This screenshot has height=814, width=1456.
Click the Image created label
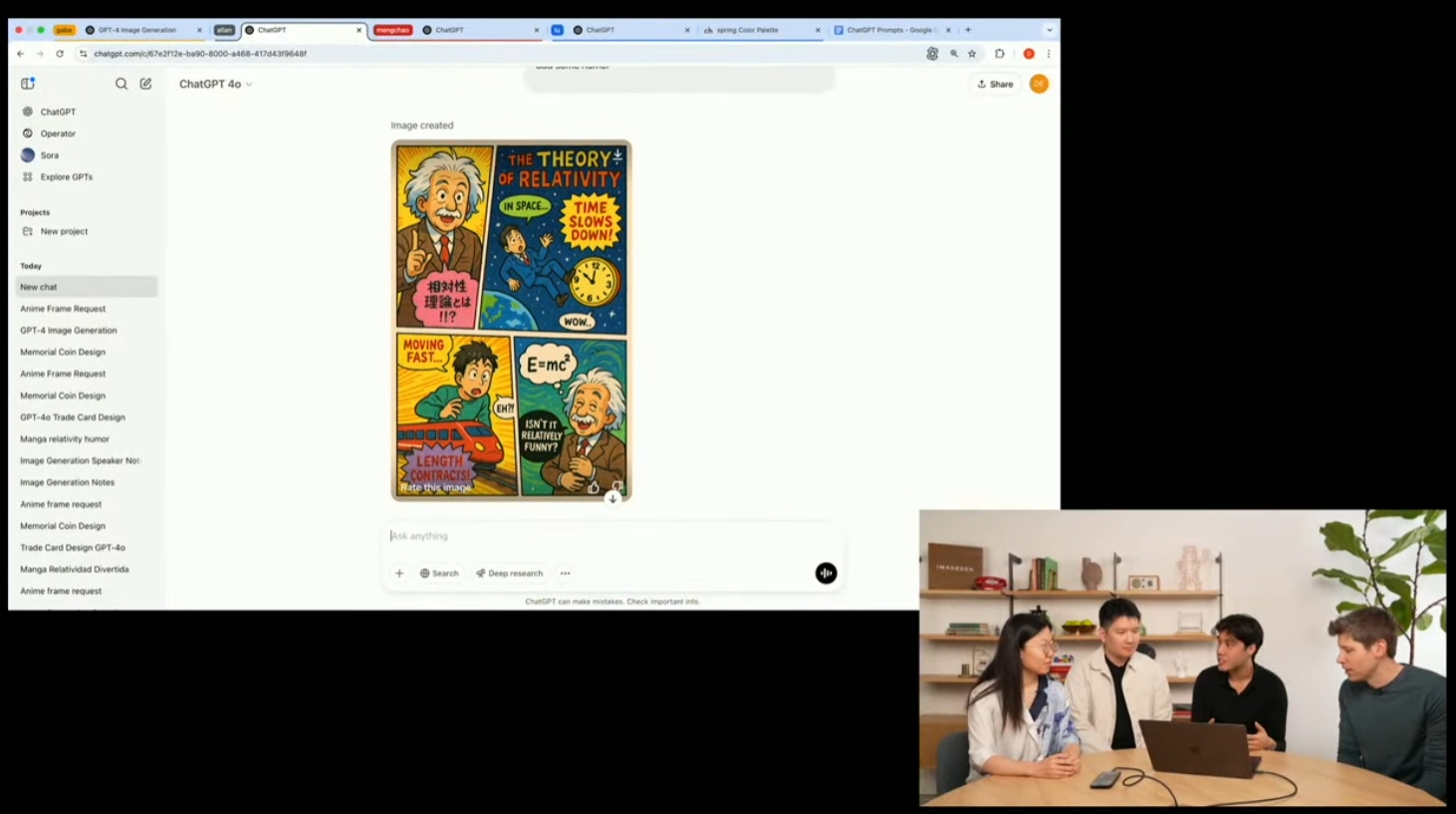click(422, 126)
